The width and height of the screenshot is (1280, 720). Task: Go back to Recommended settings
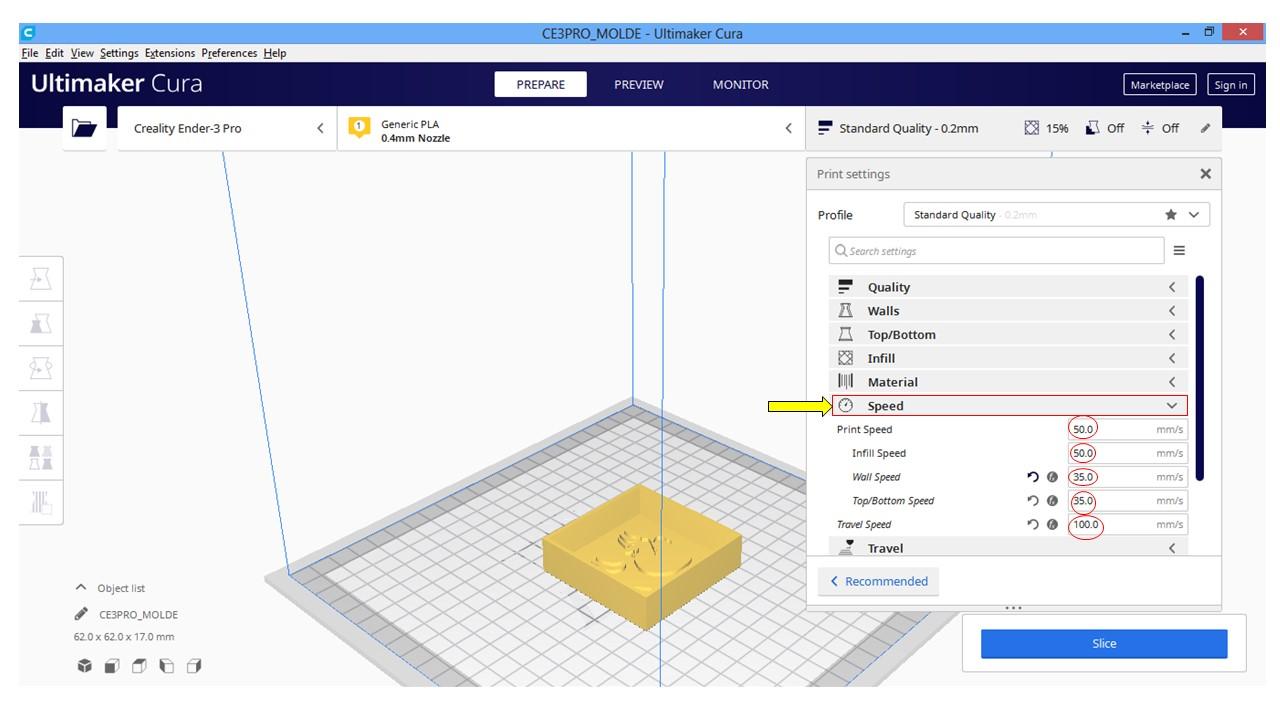(879, 581)
